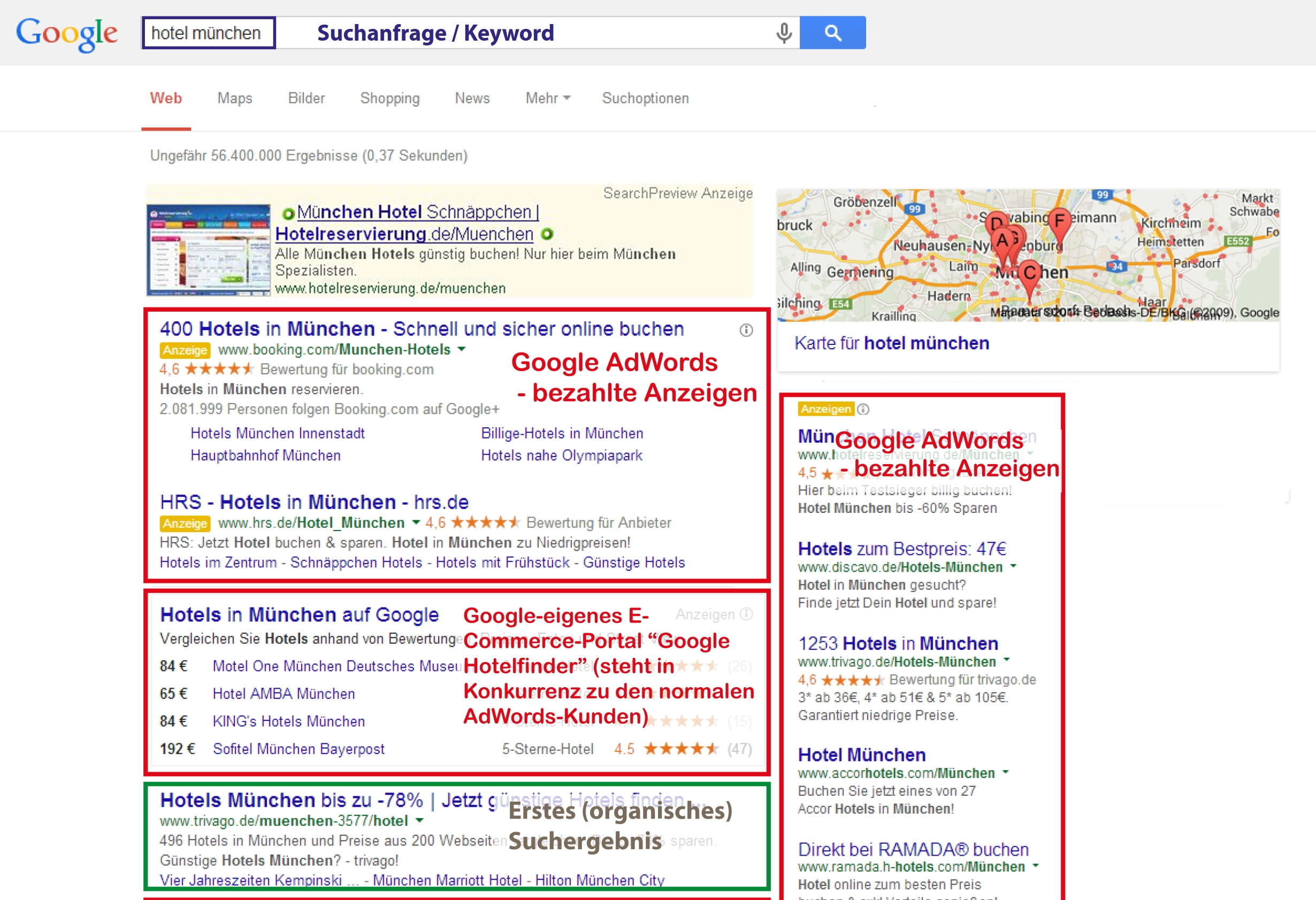This screenshot has width=1316, height=900.
Task: Open the Günstige Hotels sitelink
Action: pyautogui.click(x=634, y=563)
